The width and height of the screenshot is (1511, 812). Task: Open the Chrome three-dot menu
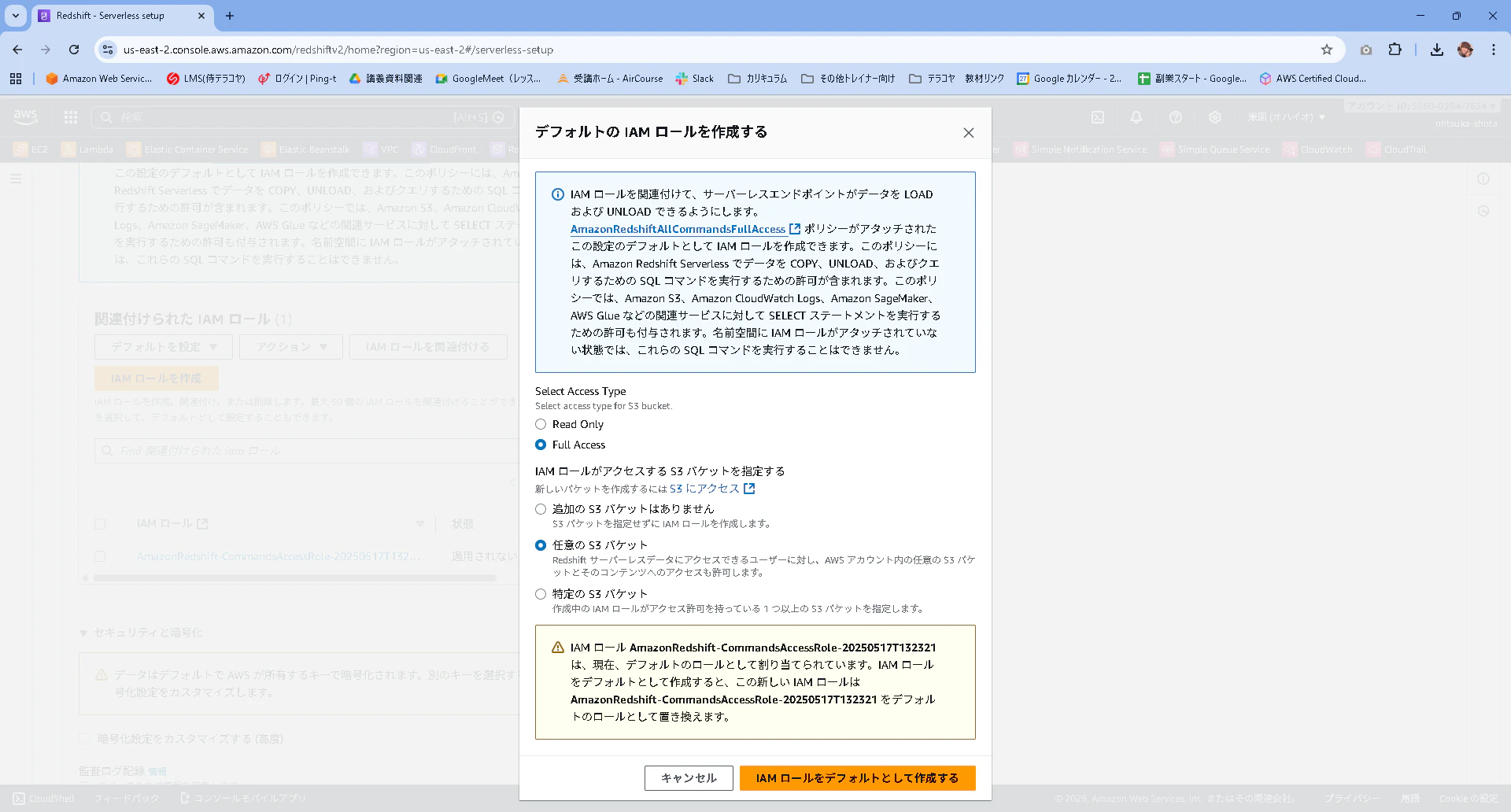(x=1493, y=50)
